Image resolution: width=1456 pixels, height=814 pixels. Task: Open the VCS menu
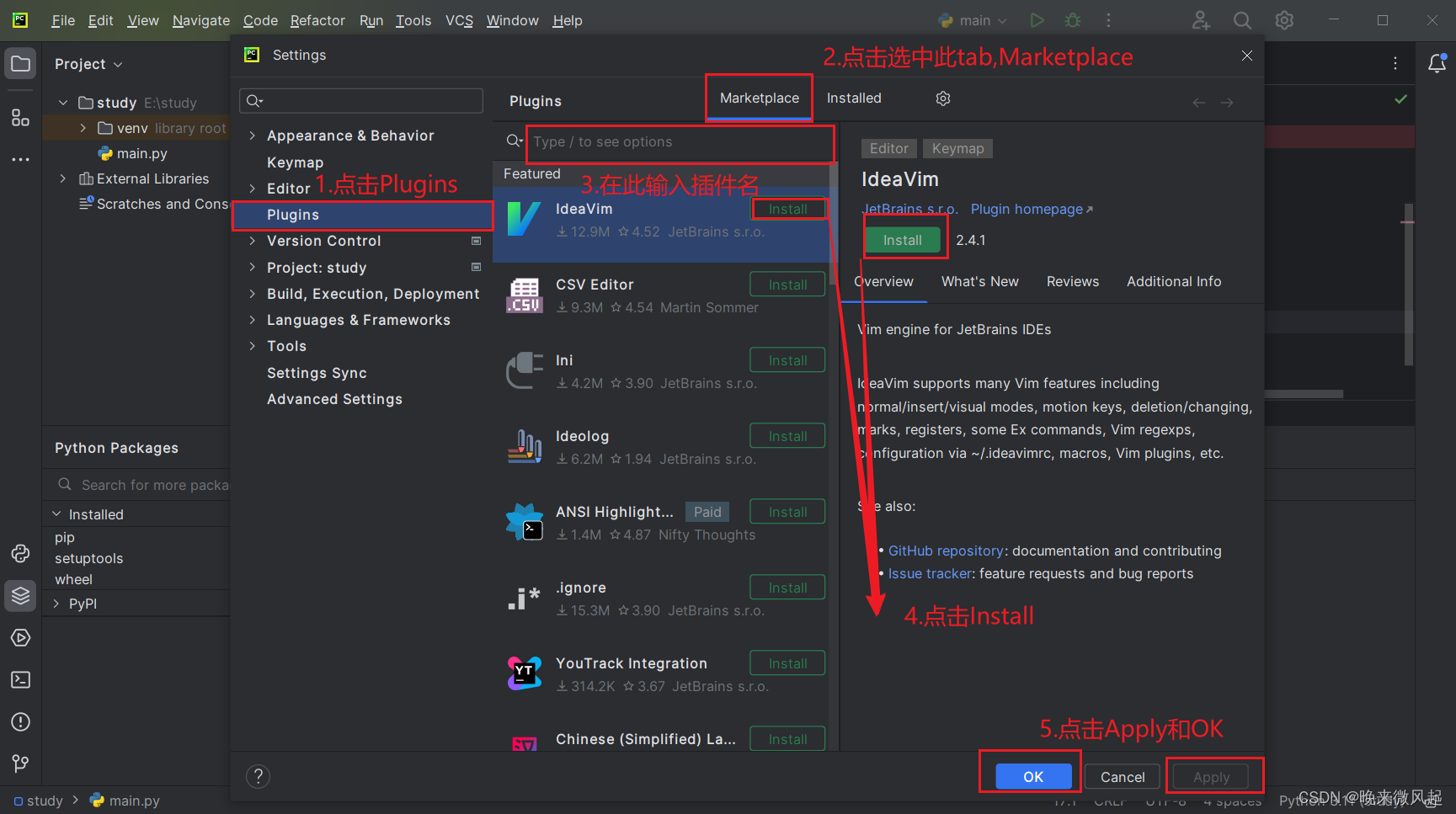click(x=459, y=20)
